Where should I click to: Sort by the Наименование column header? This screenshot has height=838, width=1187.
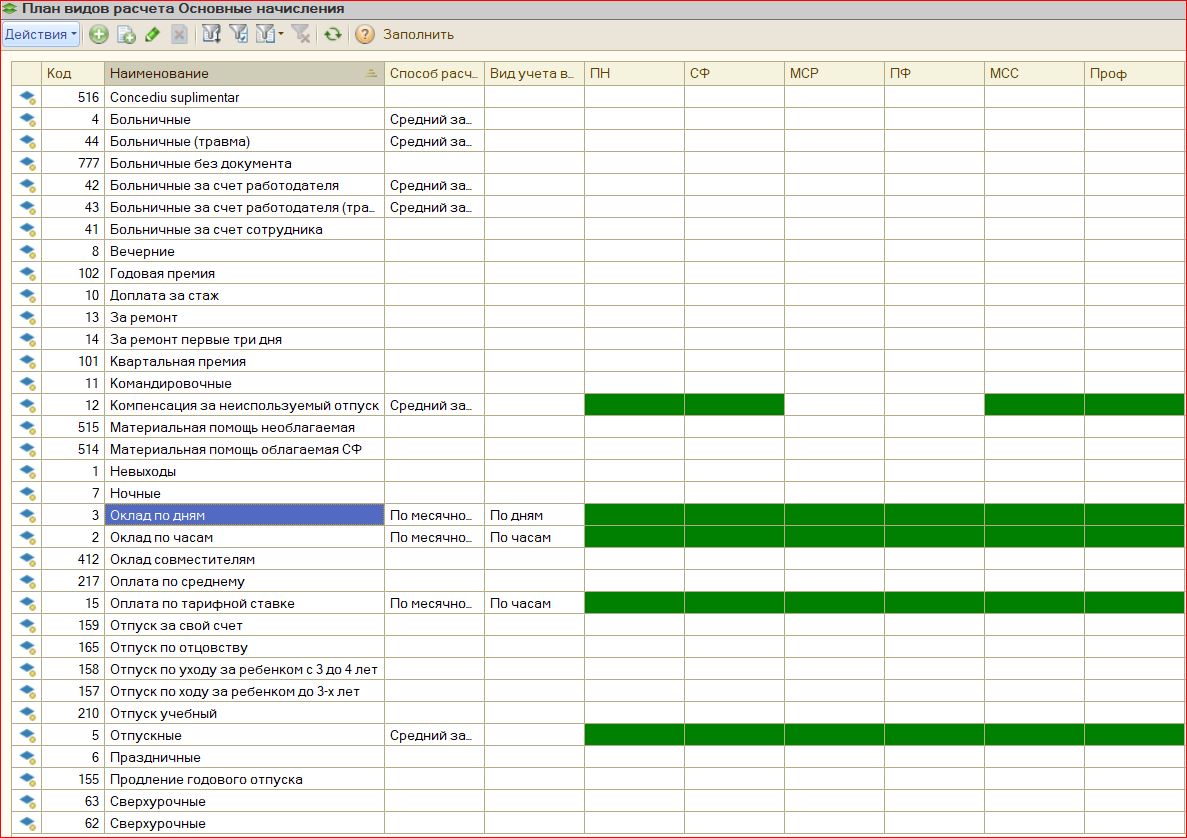(245, 73)
